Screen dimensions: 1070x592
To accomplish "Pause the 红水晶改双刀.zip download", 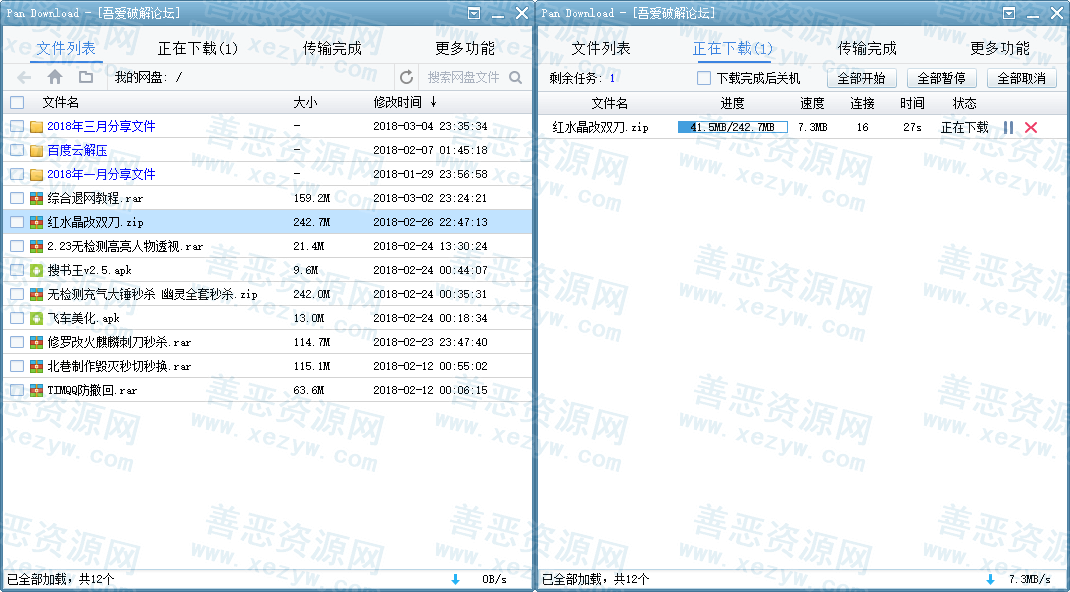I will click(1008, 127).
